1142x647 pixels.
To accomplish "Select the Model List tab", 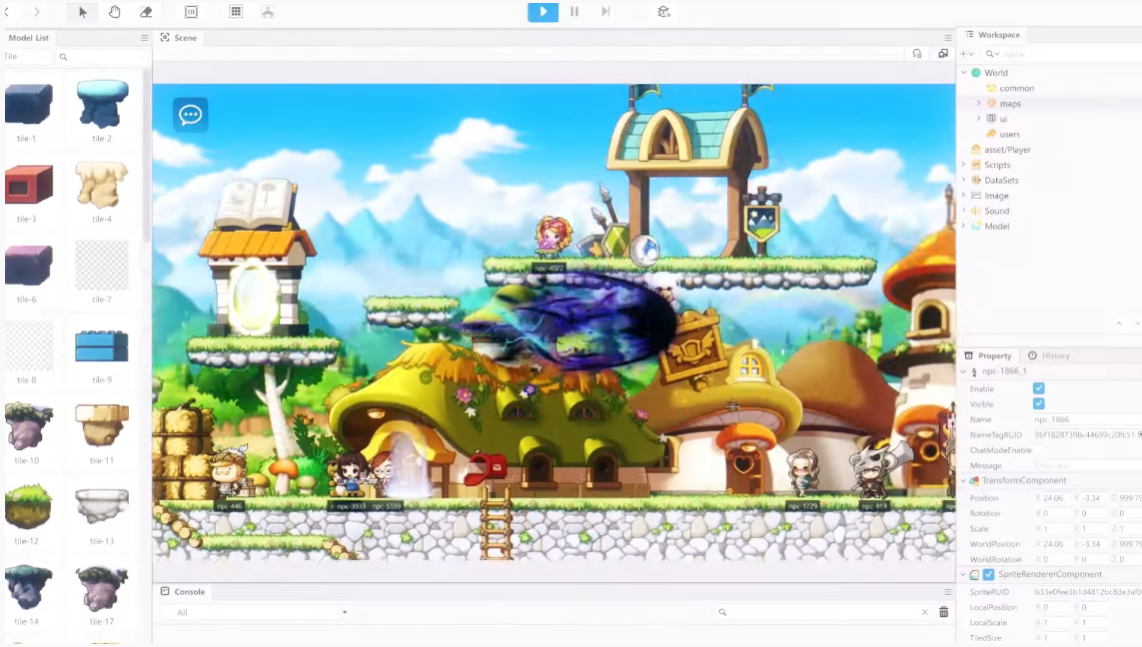I will coord(28,38).
